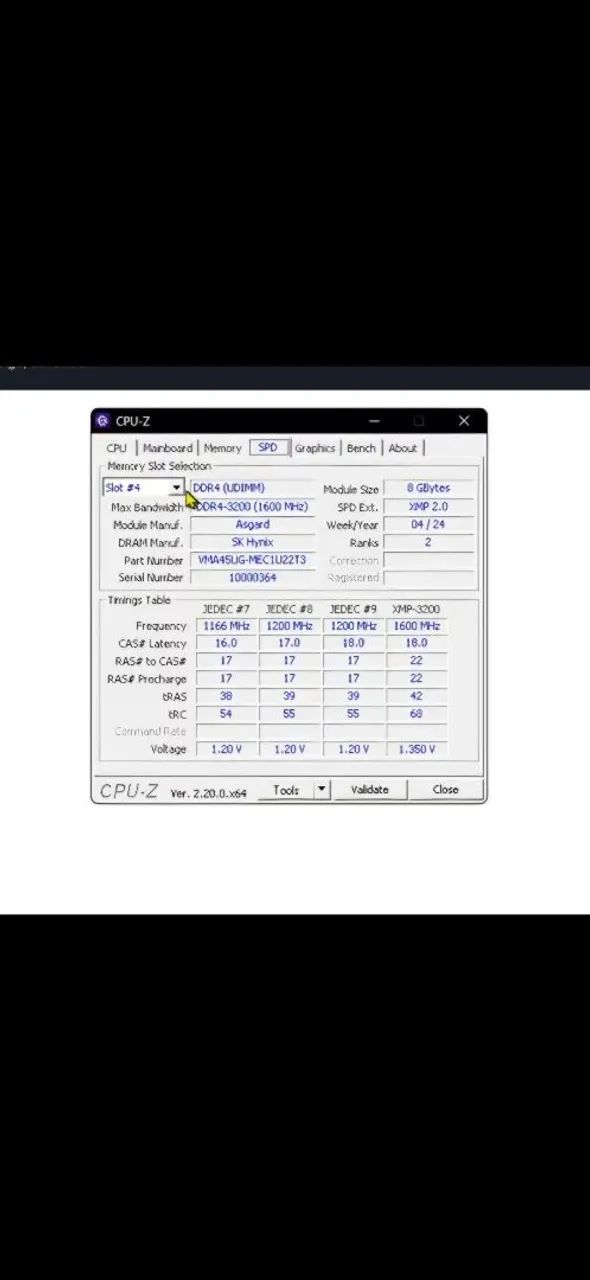Select the tRAS value 38

point(226,696)
